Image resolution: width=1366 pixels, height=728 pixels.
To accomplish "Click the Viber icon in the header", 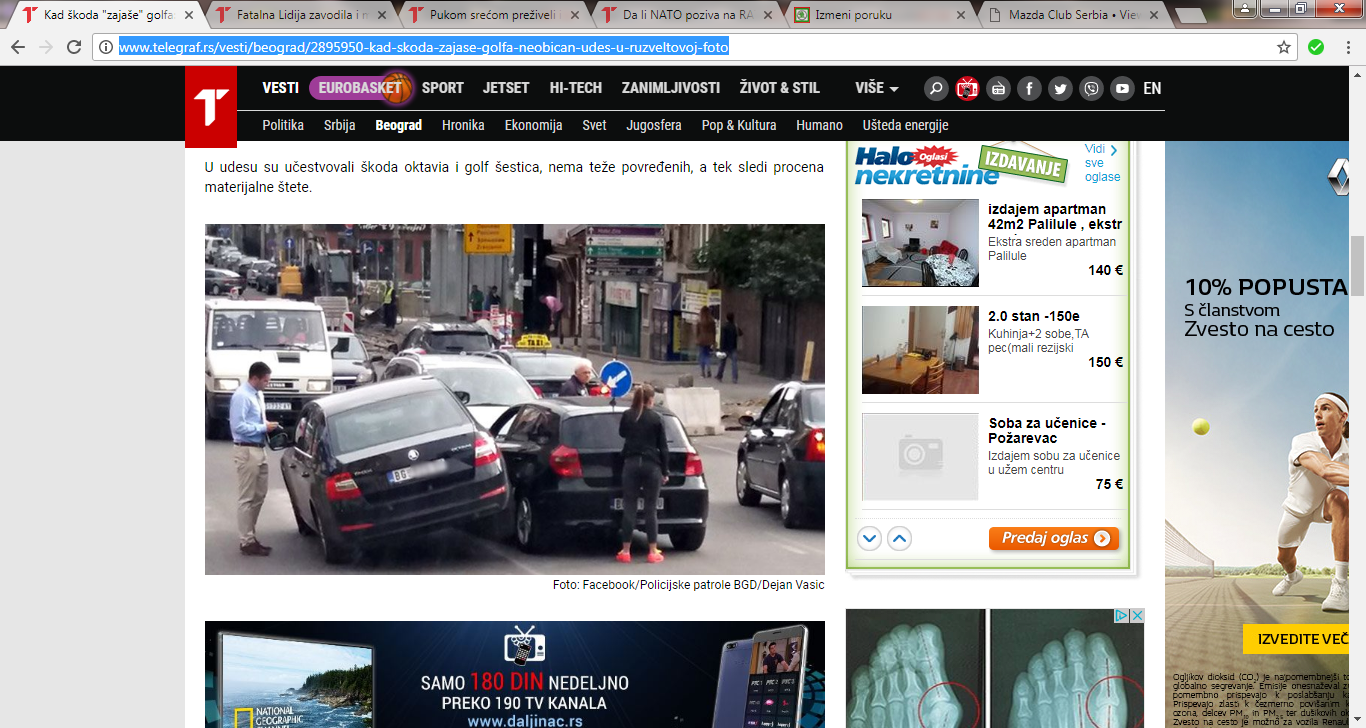I will point(1092,88).
